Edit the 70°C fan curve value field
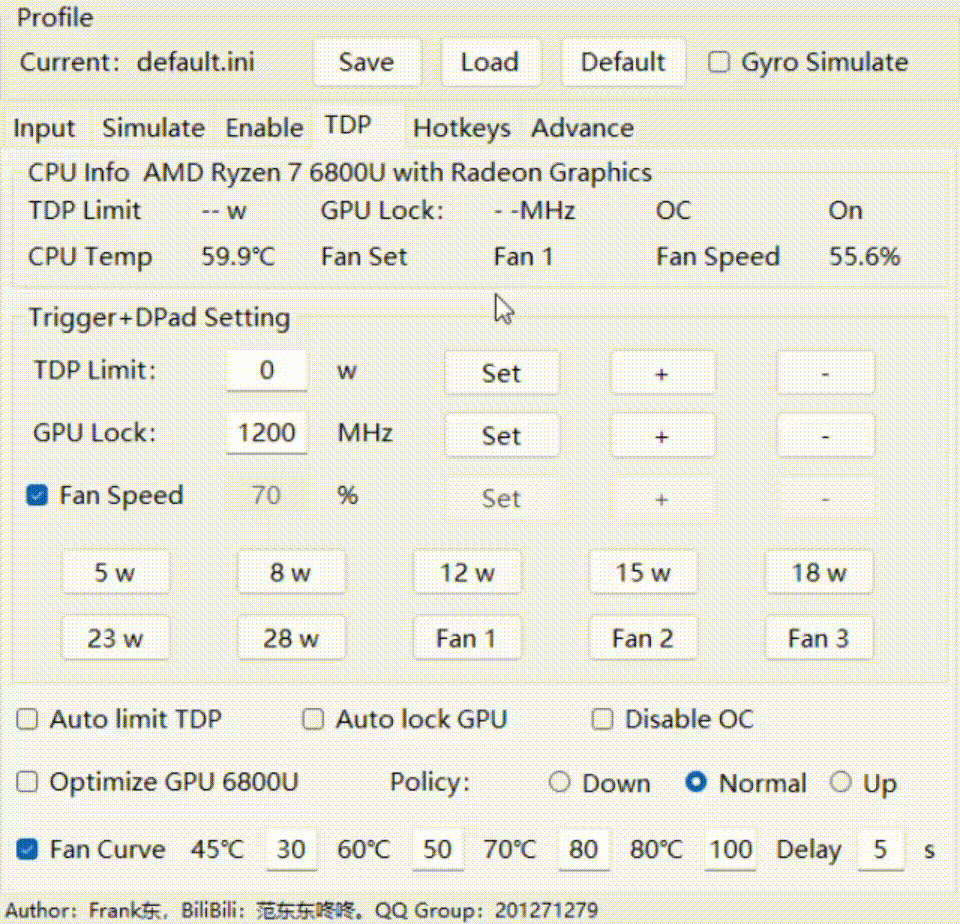Viewport: 960px width, 924px height. [583, 849]
